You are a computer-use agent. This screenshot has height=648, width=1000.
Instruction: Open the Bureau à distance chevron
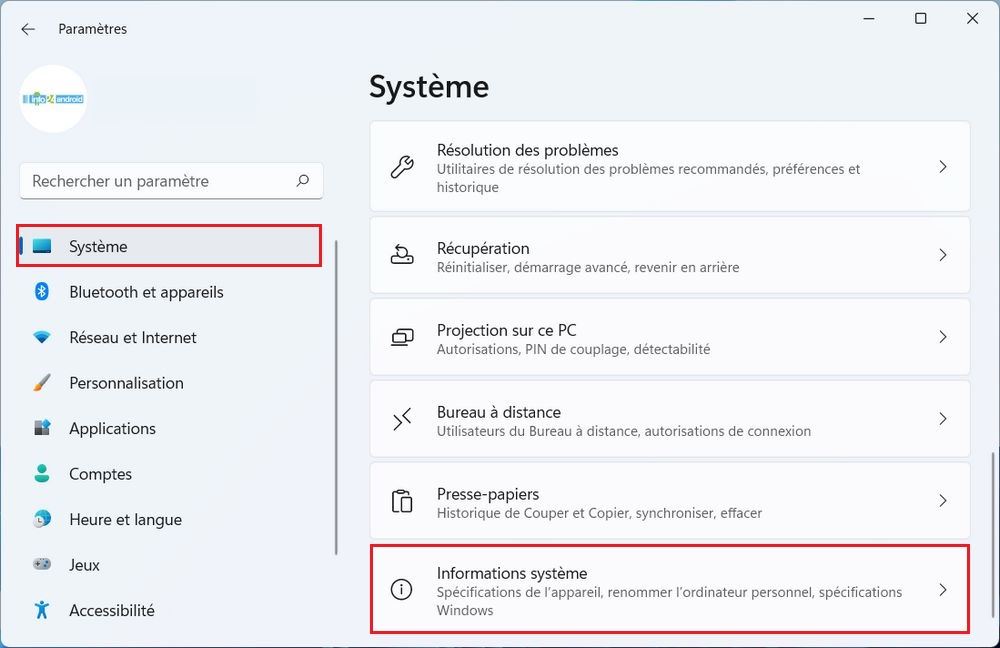(942, 419)
